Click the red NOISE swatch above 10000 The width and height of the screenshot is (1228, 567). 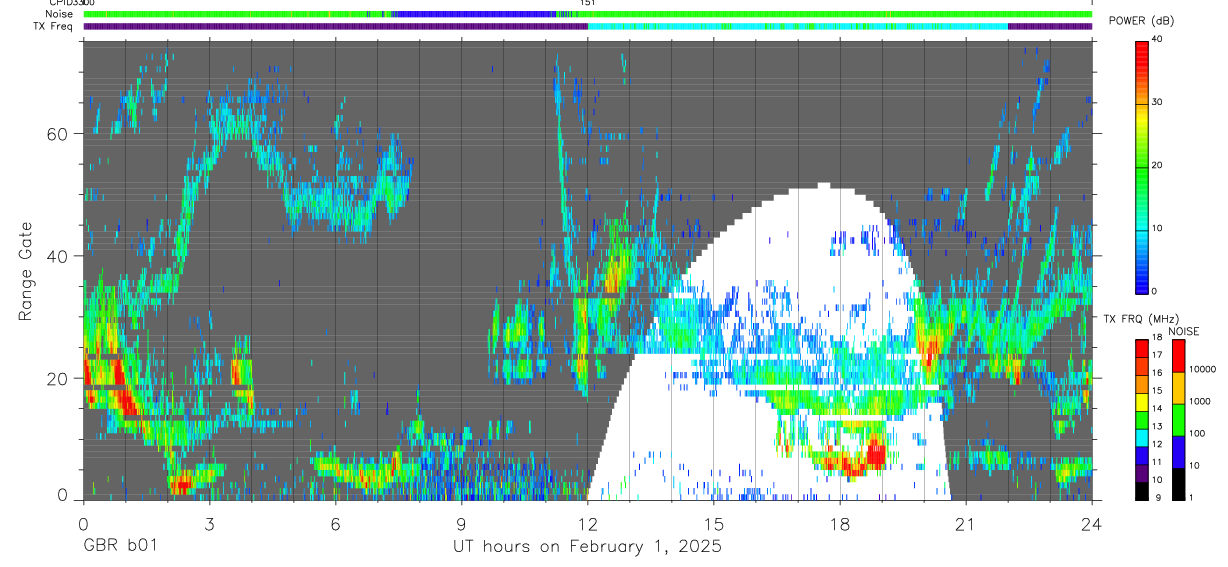pos(1177,356)
